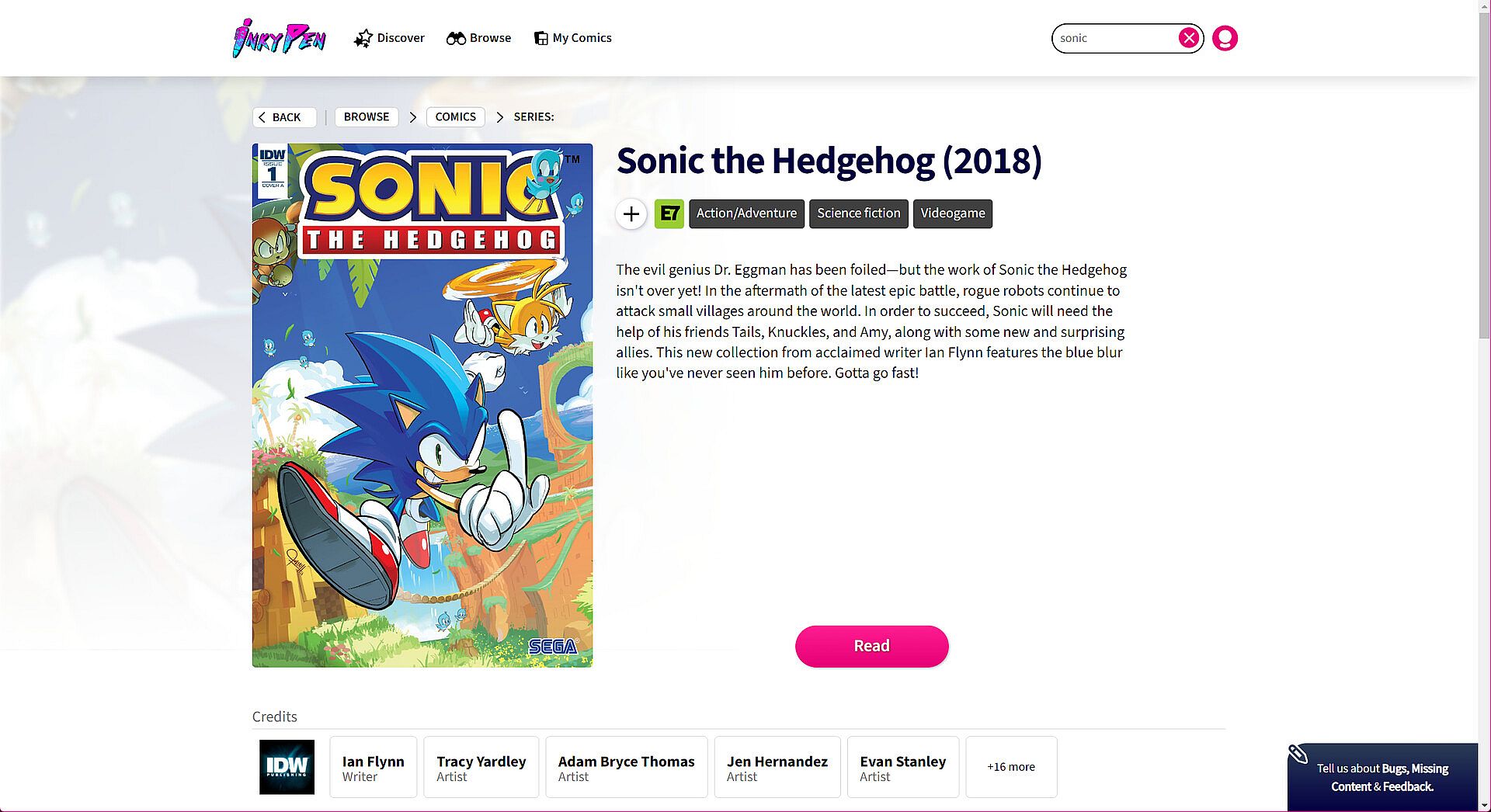Click the E7 age rating badge
This screenshot has width=1491, height=812.
(x=669, y=213)
